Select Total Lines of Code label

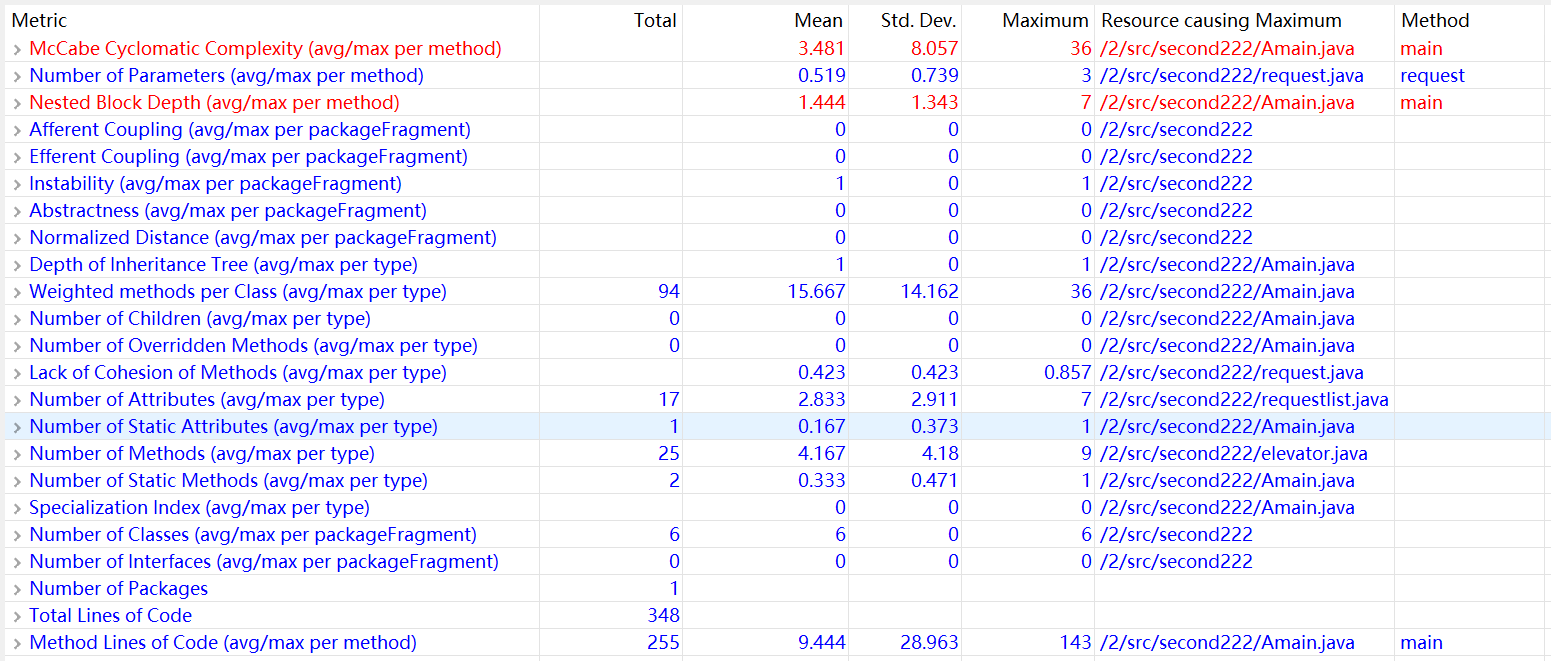(111, 615)
